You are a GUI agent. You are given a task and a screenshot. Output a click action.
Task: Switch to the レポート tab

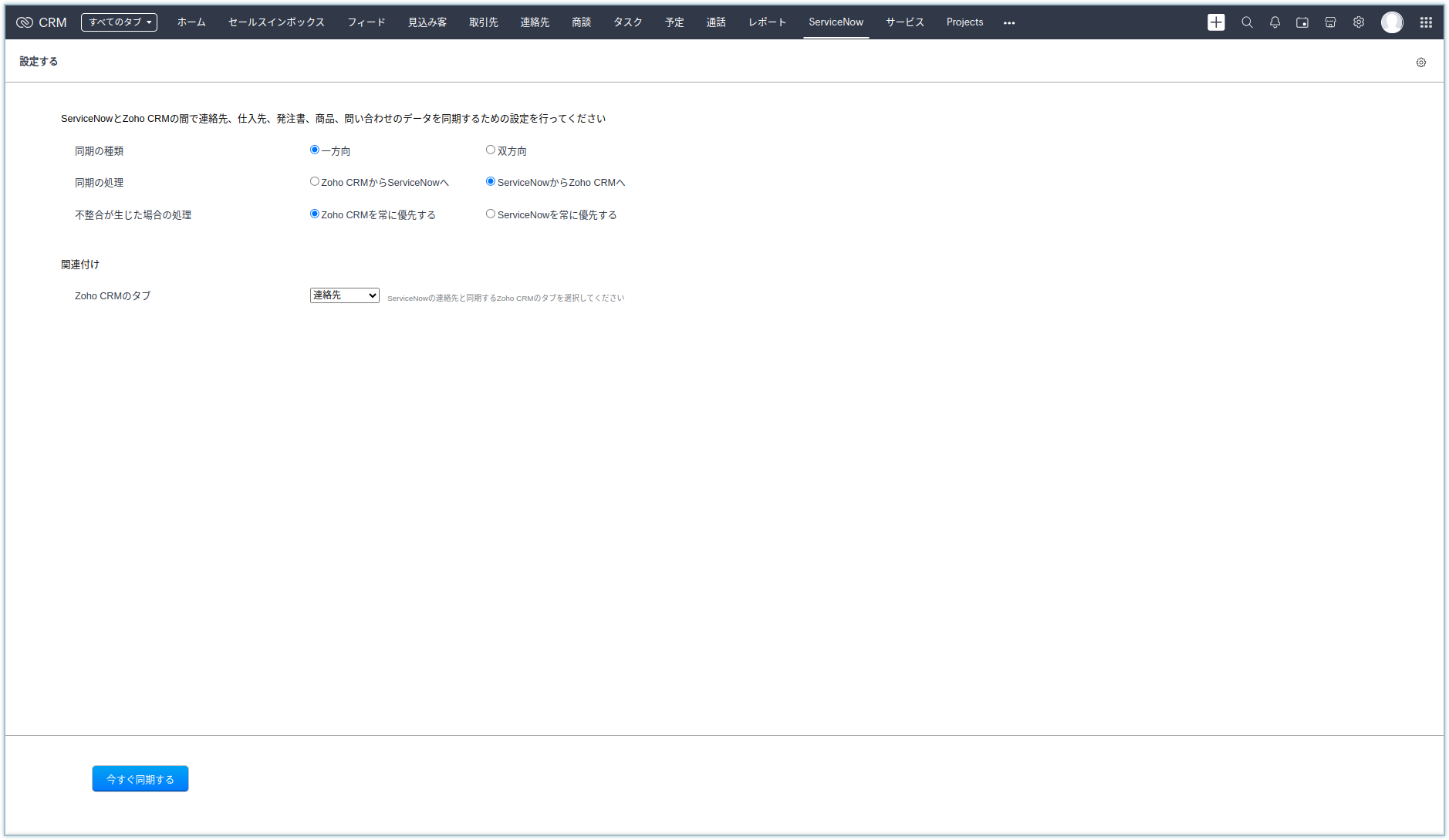tap(767, 22)
